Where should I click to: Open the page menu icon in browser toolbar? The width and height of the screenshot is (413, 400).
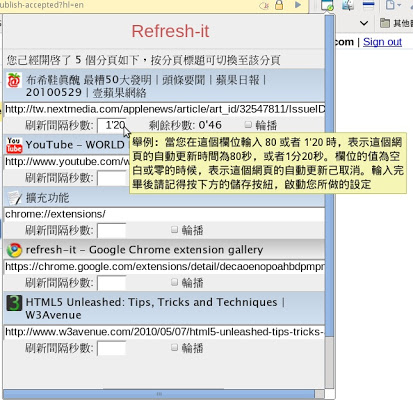[x=393, y=5]
